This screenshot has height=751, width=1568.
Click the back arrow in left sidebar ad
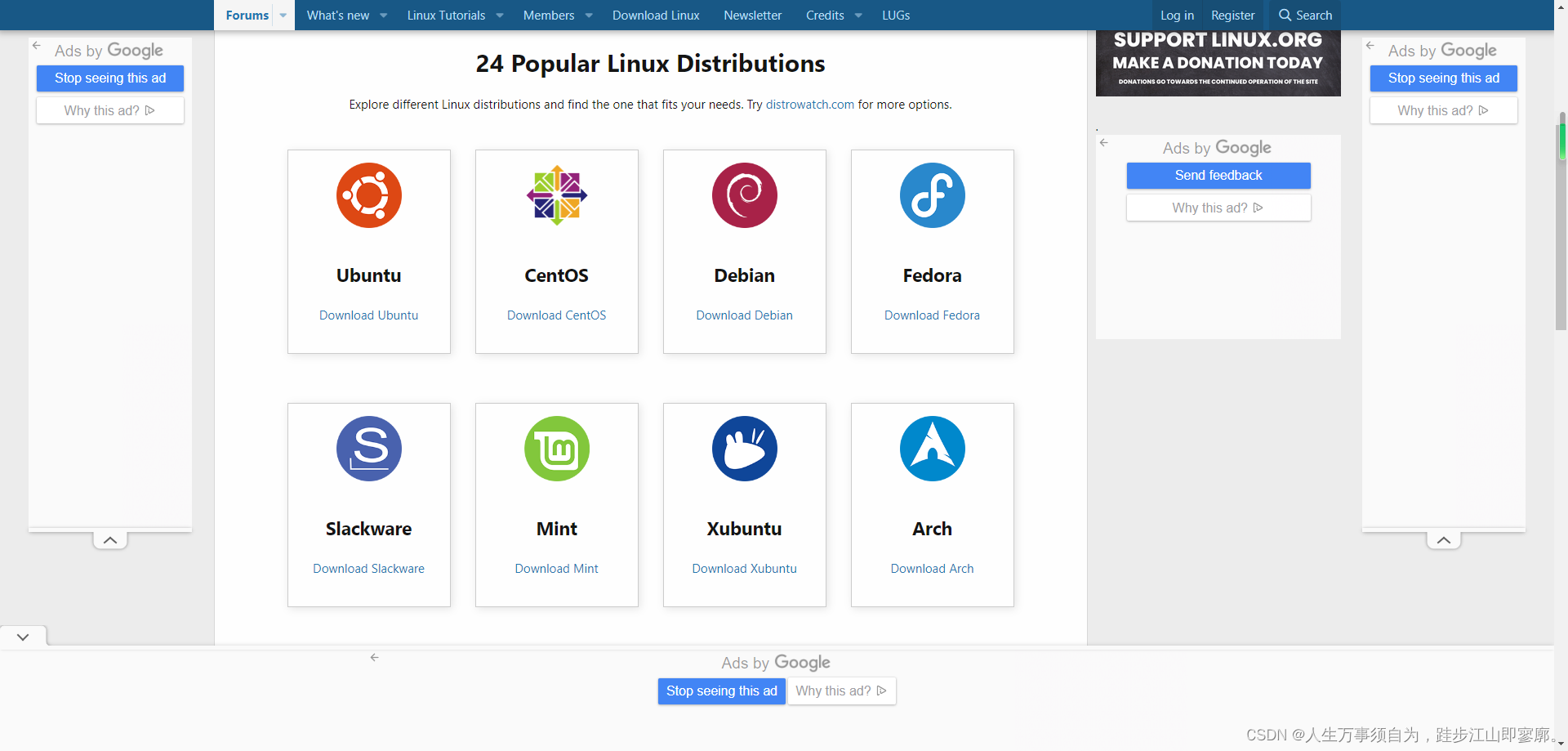coord(37,46)
